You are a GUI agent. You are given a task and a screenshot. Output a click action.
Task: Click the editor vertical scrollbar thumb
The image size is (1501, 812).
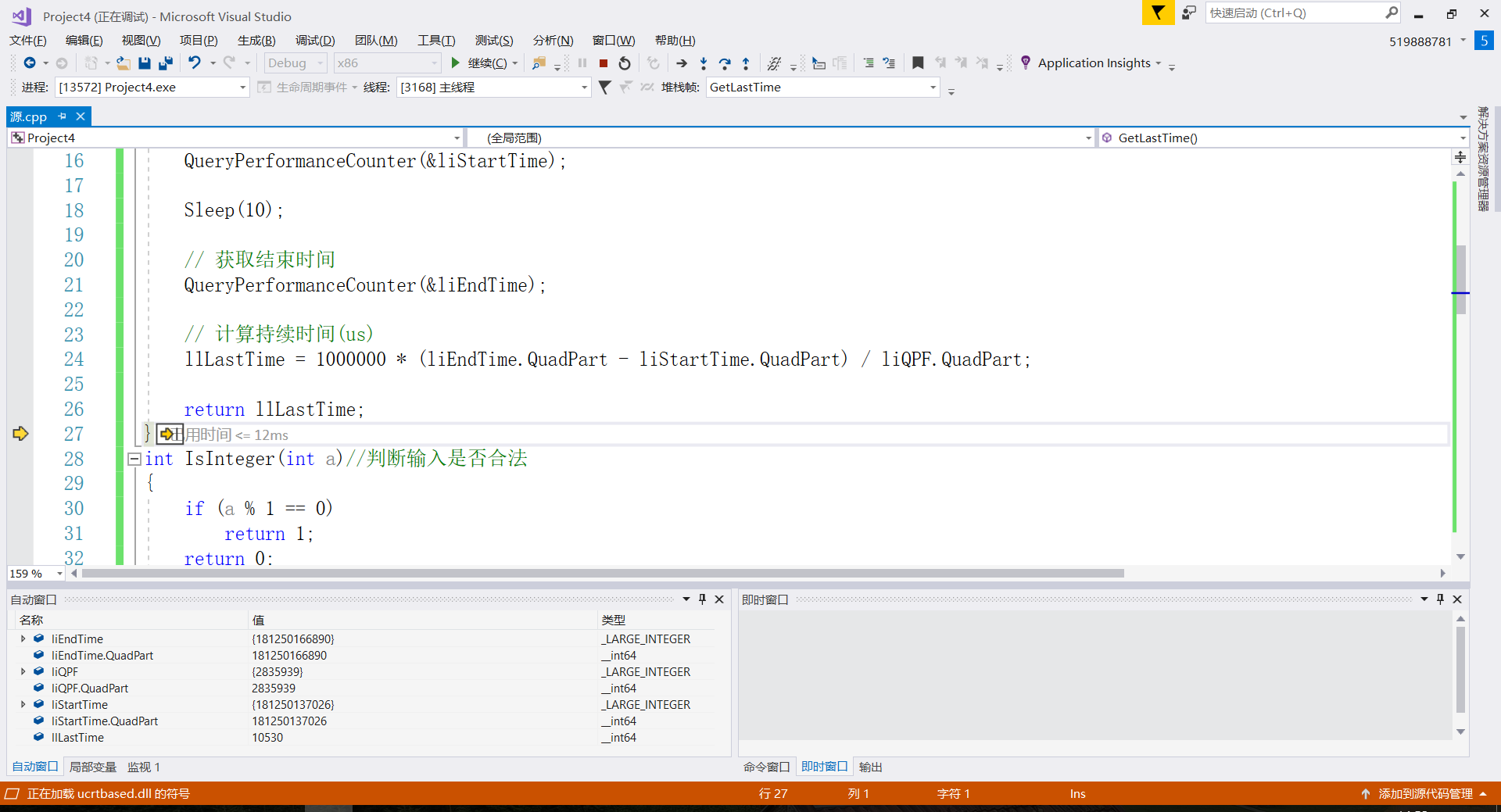[1460, 280]
